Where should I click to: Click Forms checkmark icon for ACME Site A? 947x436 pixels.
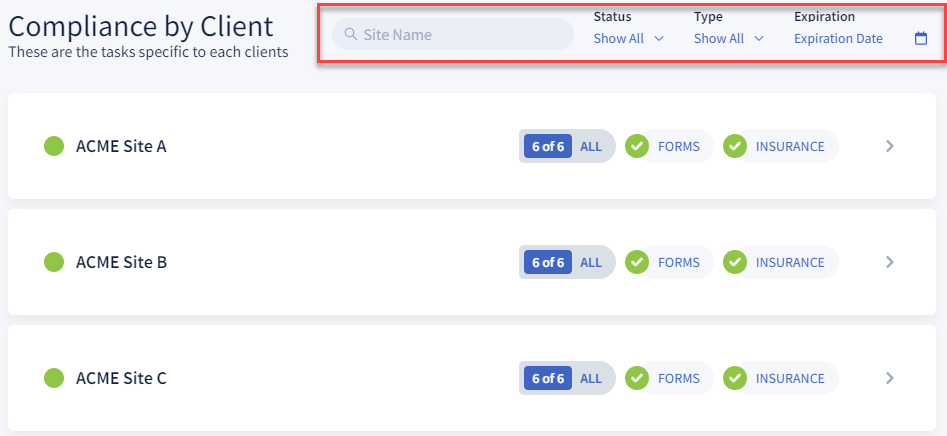pyautogui.click(x=636, y=146)
